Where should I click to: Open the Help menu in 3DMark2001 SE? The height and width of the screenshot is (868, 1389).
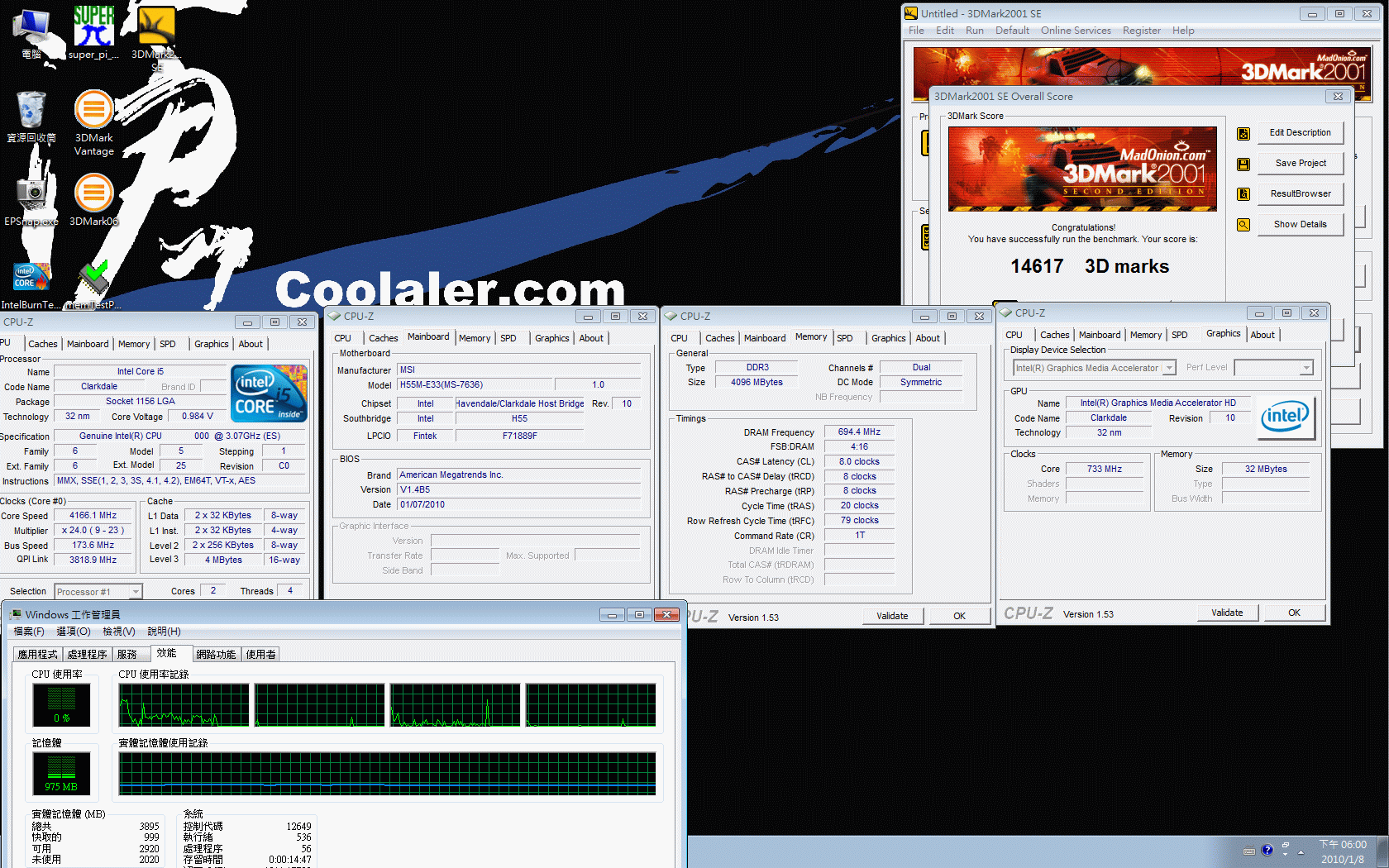tap(1183, 31)
